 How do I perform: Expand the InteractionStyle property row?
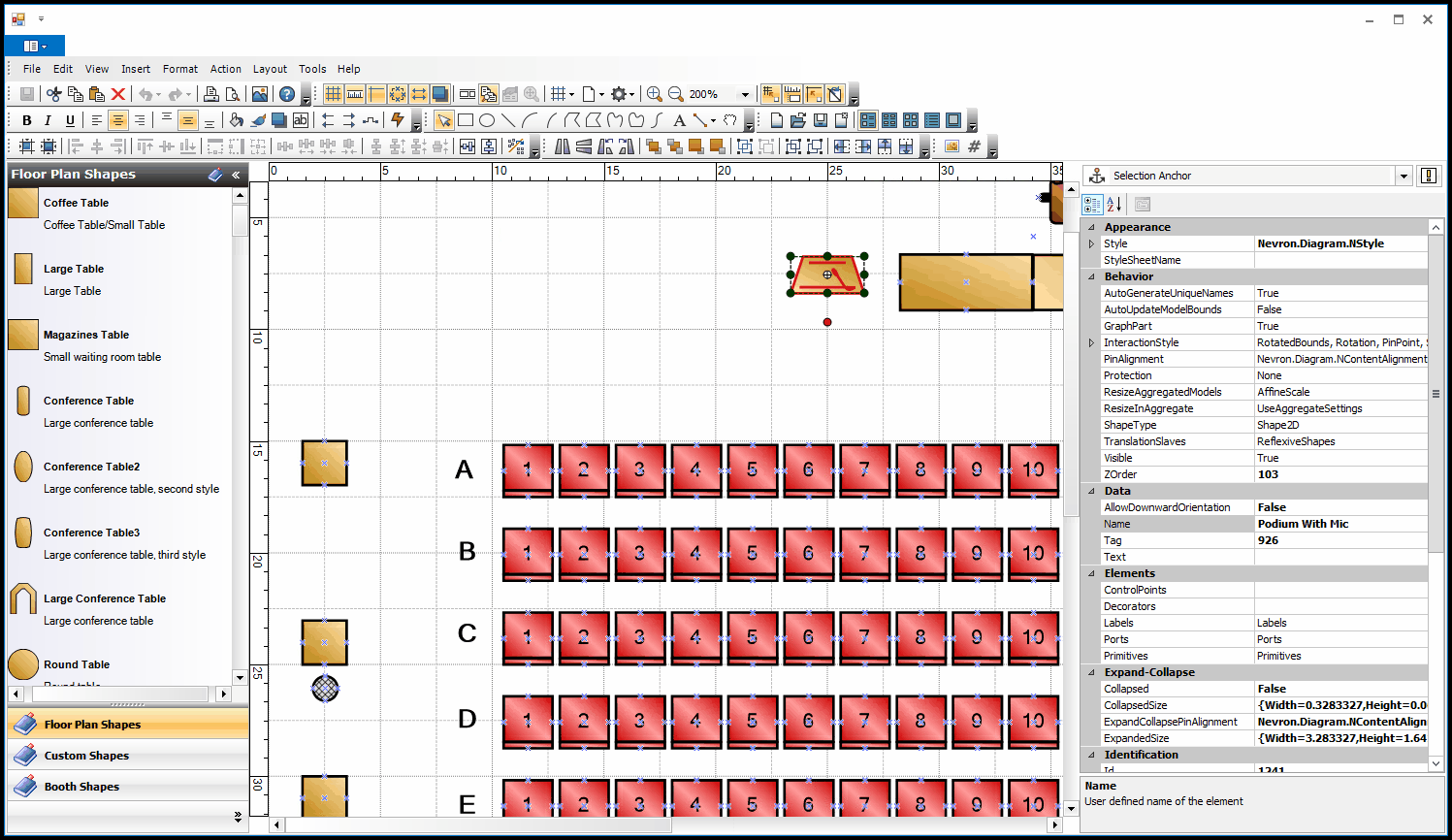[1091, 342]
